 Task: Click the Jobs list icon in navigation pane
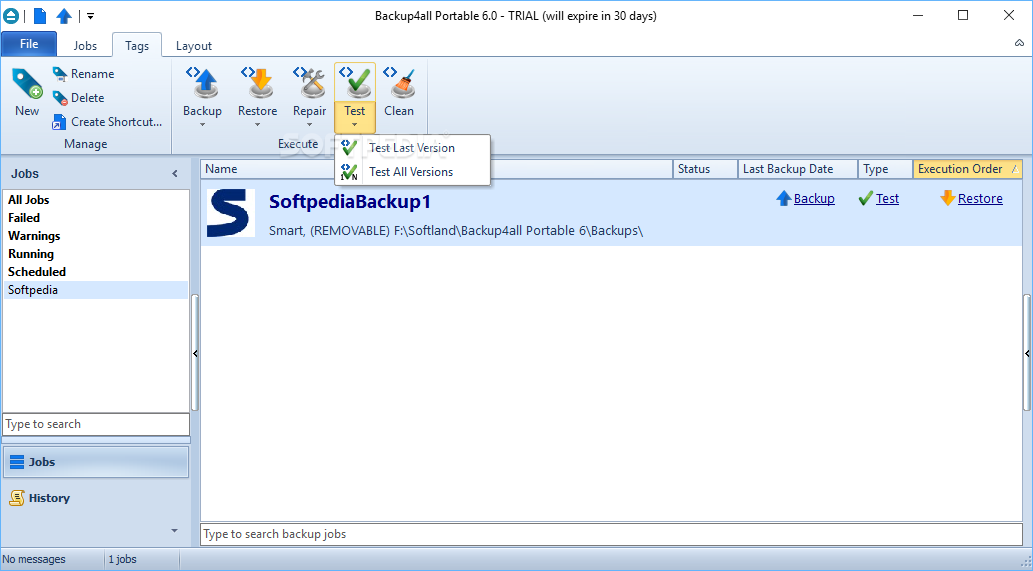pyautogui.click(x=16, y=462)
